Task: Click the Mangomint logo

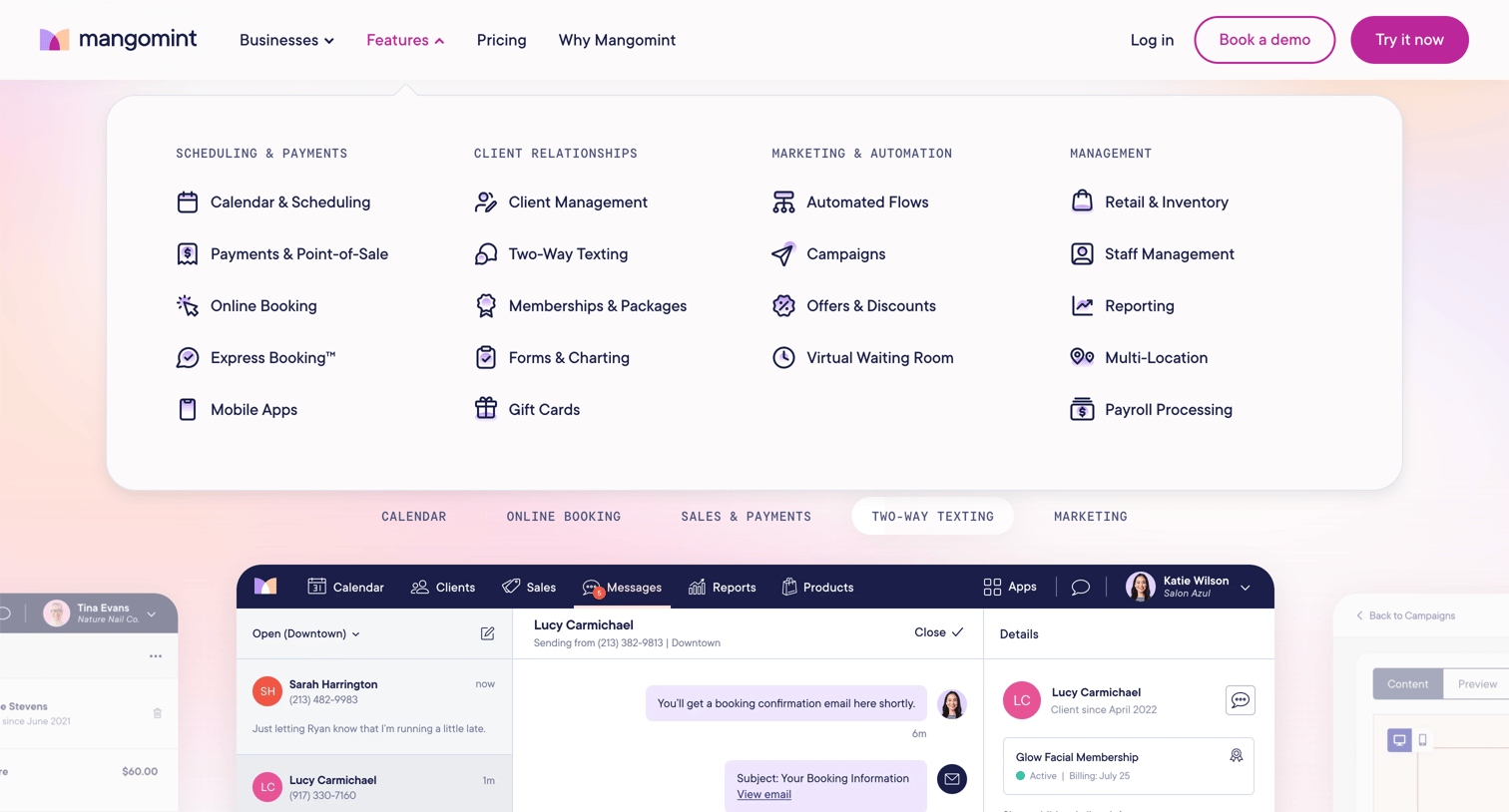Action: (x=118, y=40)
